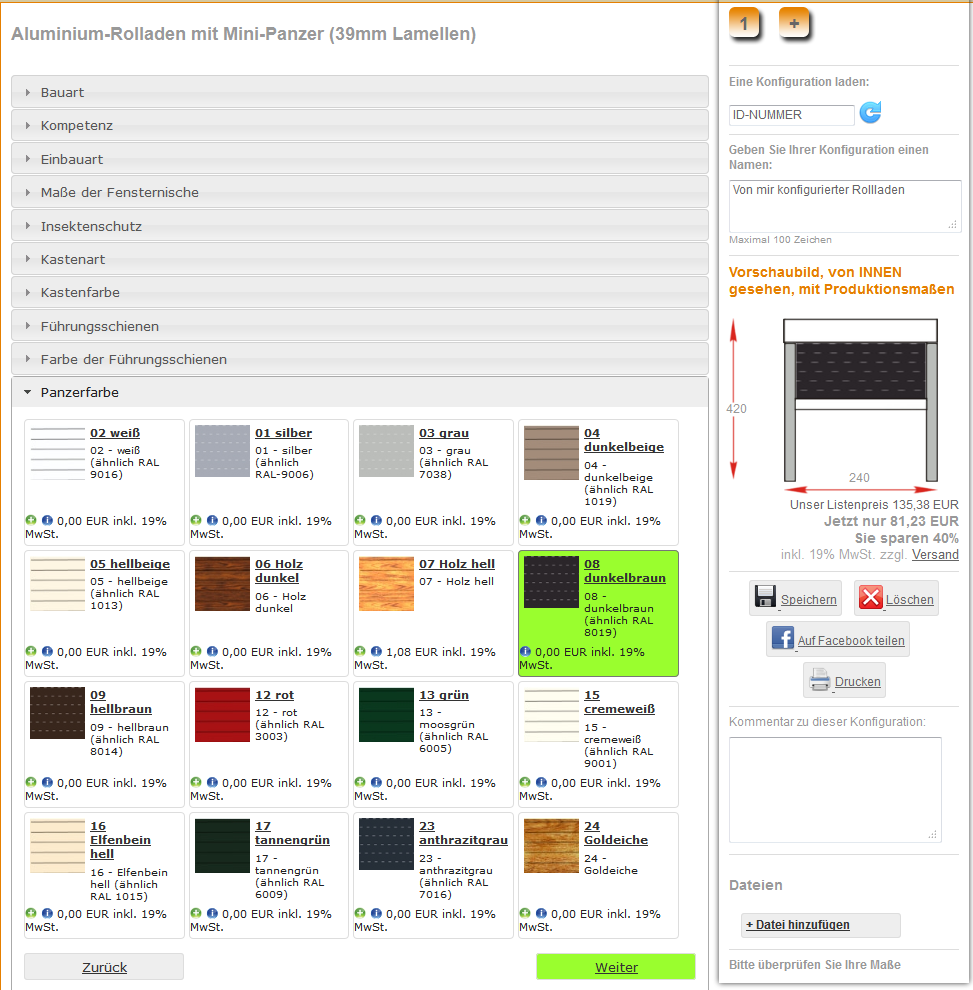Click blue info icon for 04 dunkelbeige

541,520
